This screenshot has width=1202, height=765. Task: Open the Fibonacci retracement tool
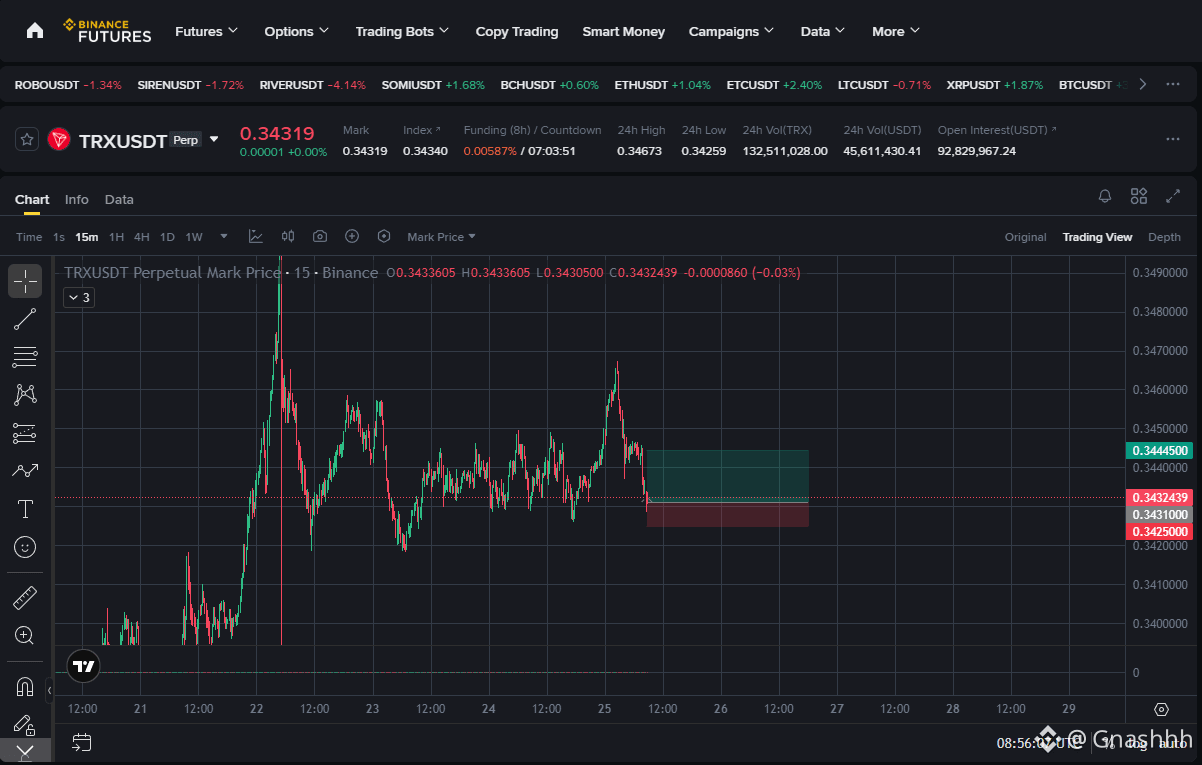pos(25,357)
